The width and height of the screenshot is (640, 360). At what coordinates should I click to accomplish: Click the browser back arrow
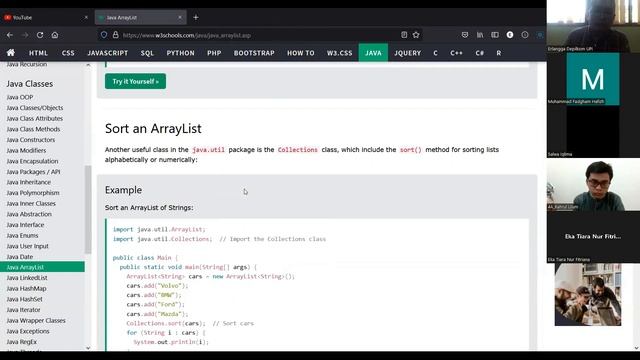click(10, 35)
